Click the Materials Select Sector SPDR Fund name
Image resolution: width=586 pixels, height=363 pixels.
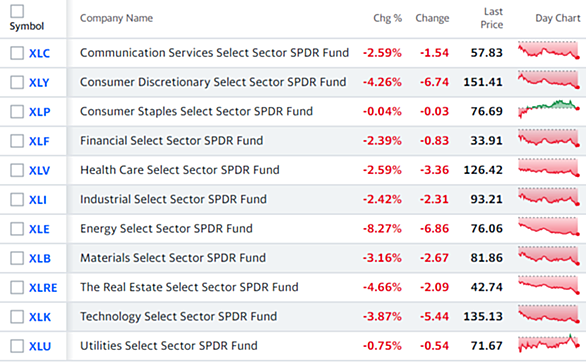point(173,258)
